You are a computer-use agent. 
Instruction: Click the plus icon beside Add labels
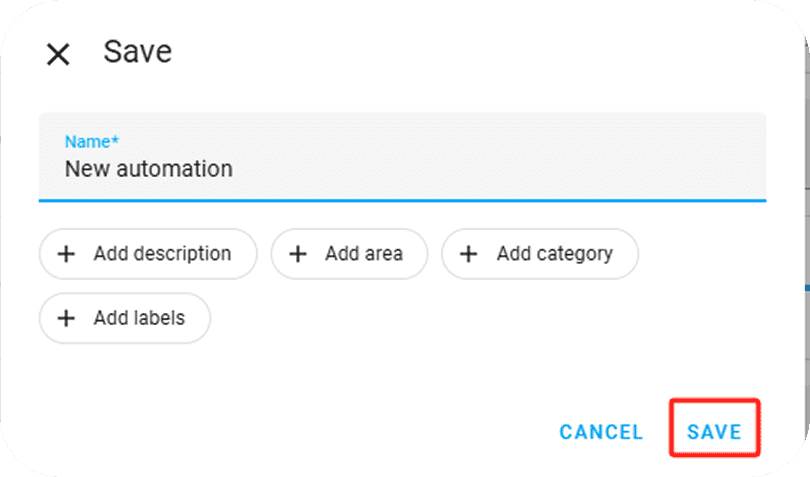click(66, 319)
